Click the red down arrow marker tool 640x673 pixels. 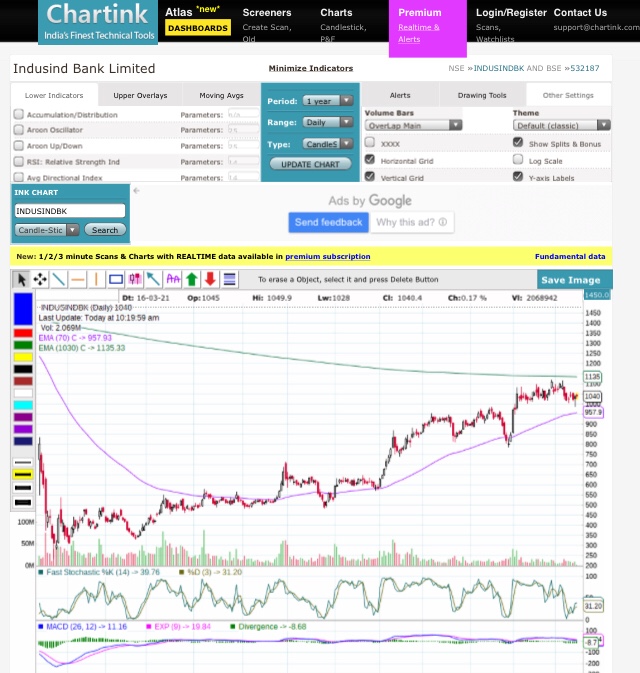tap(210, 280)
